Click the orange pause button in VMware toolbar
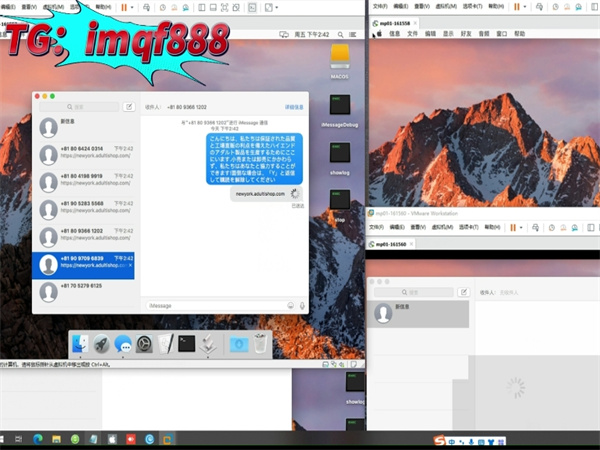 [124, 7]
